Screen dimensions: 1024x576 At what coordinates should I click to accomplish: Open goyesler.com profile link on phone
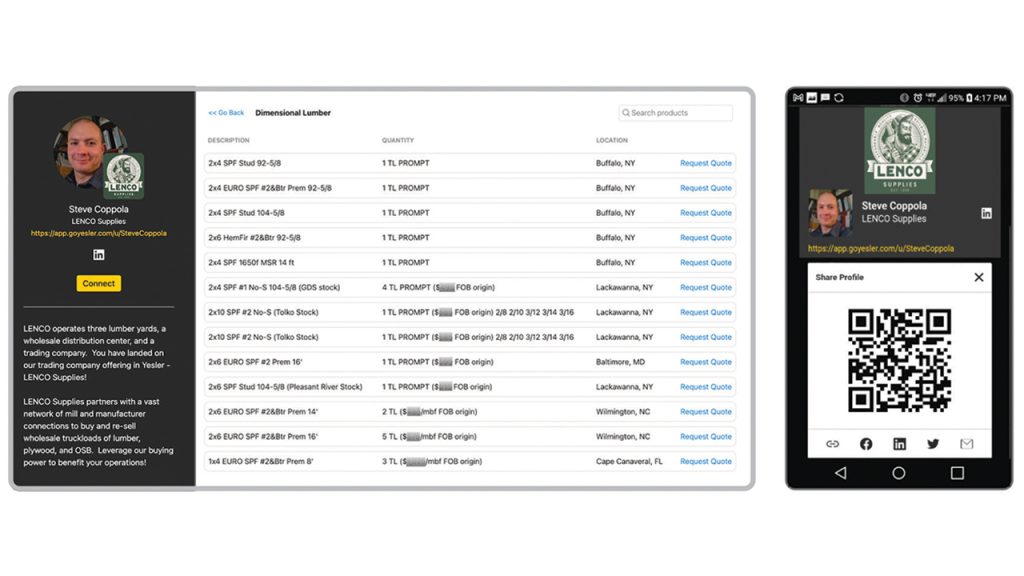[x=880, y=249]
